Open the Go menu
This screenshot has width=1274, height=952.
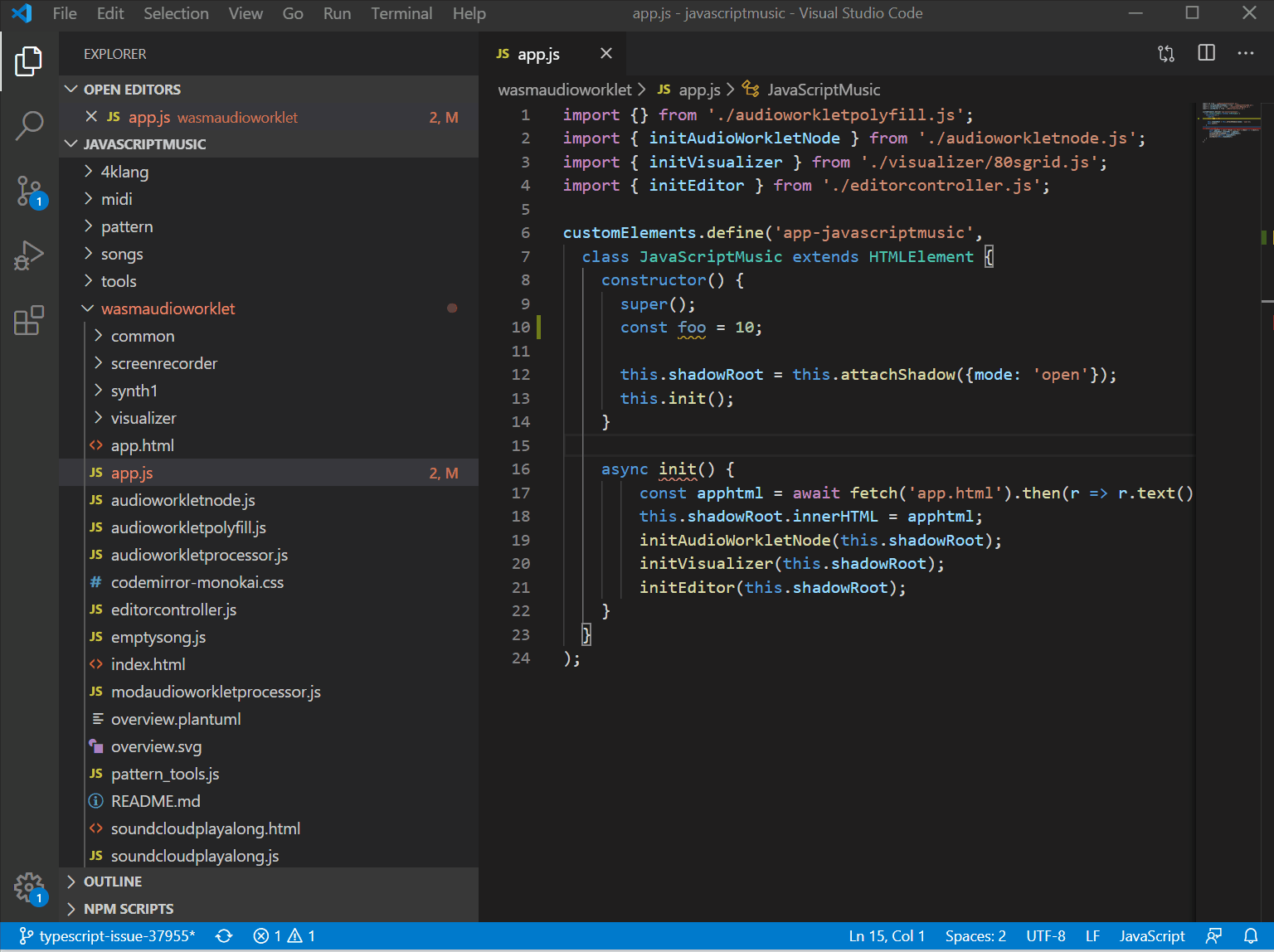point(293,13)
